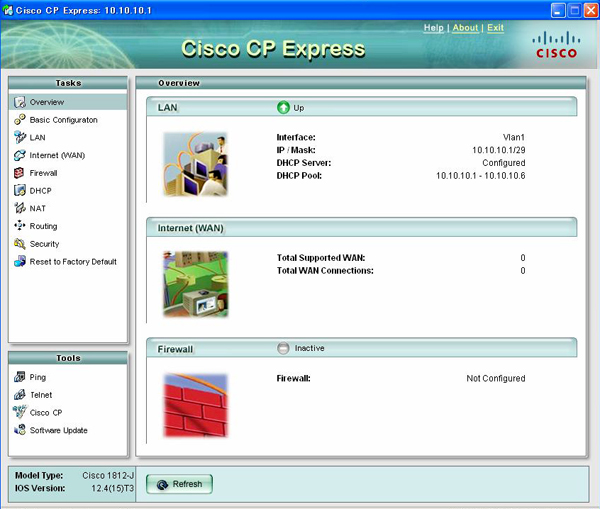Click the Cisco logo in the header
This screenshot has width=600, height=509.
tap(556, 45)
